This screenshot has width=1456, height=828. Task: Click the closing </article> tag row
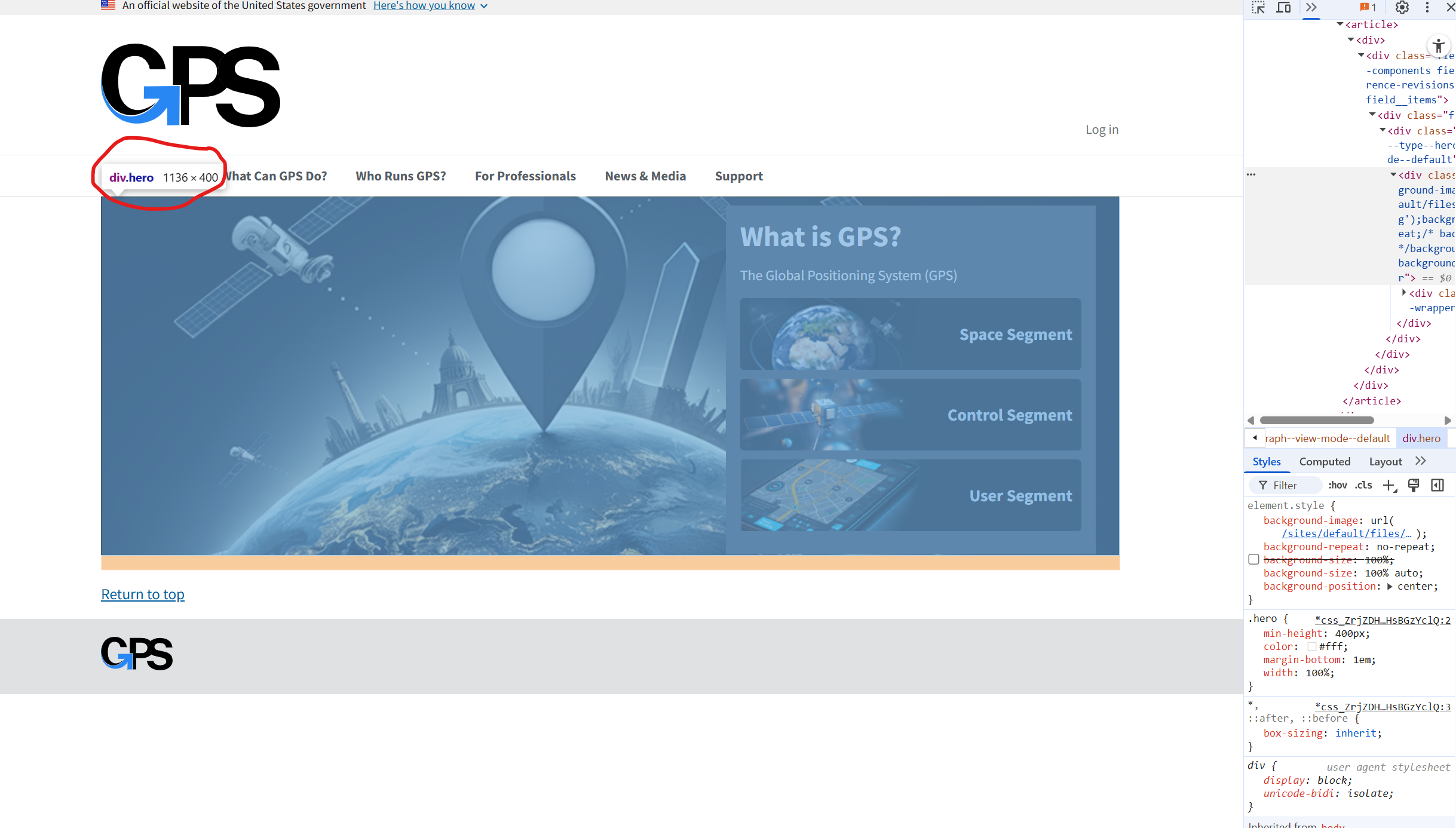[1372, 401]
